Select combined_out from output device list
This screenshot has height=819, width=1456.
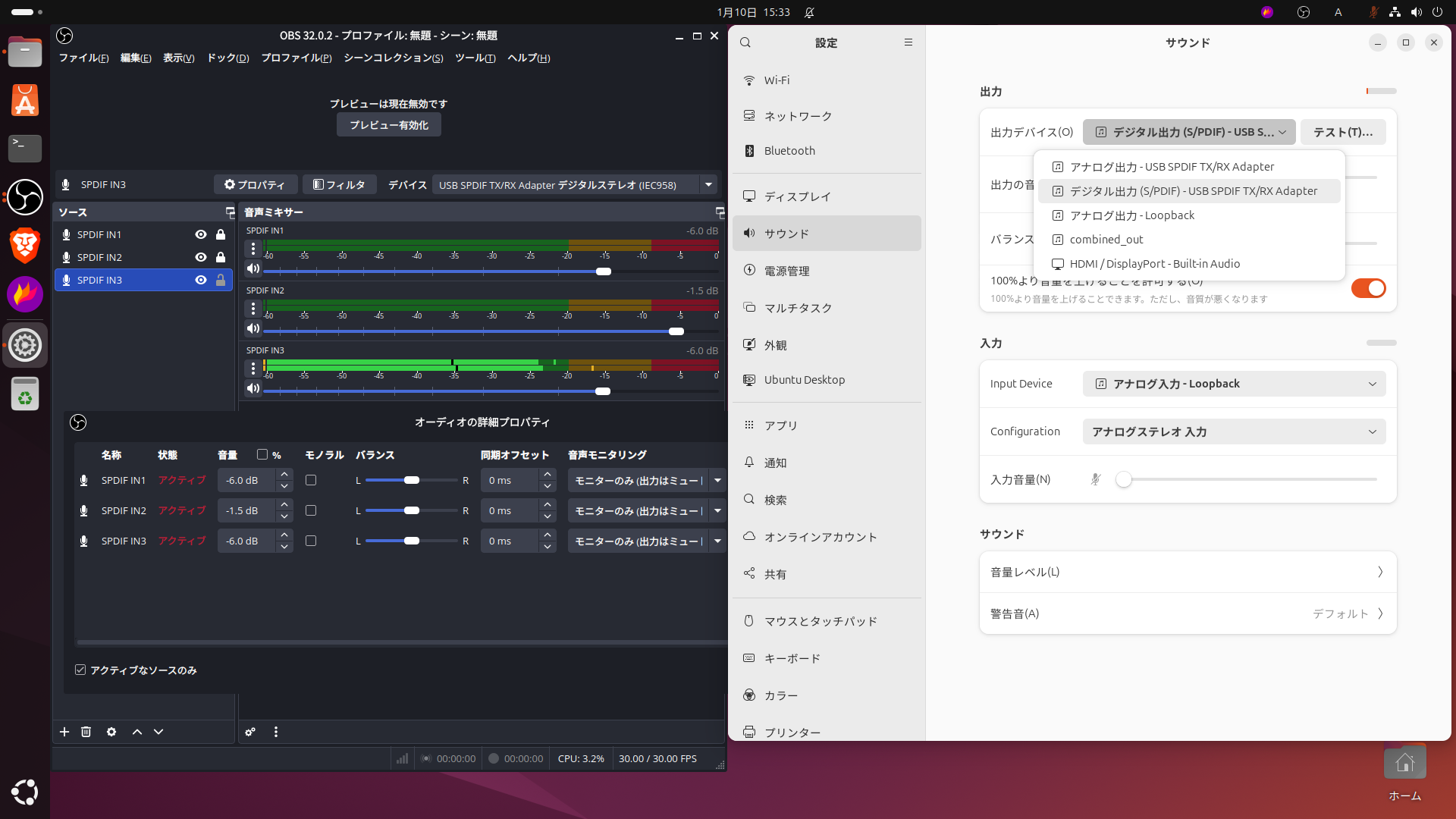point(1106,240)
